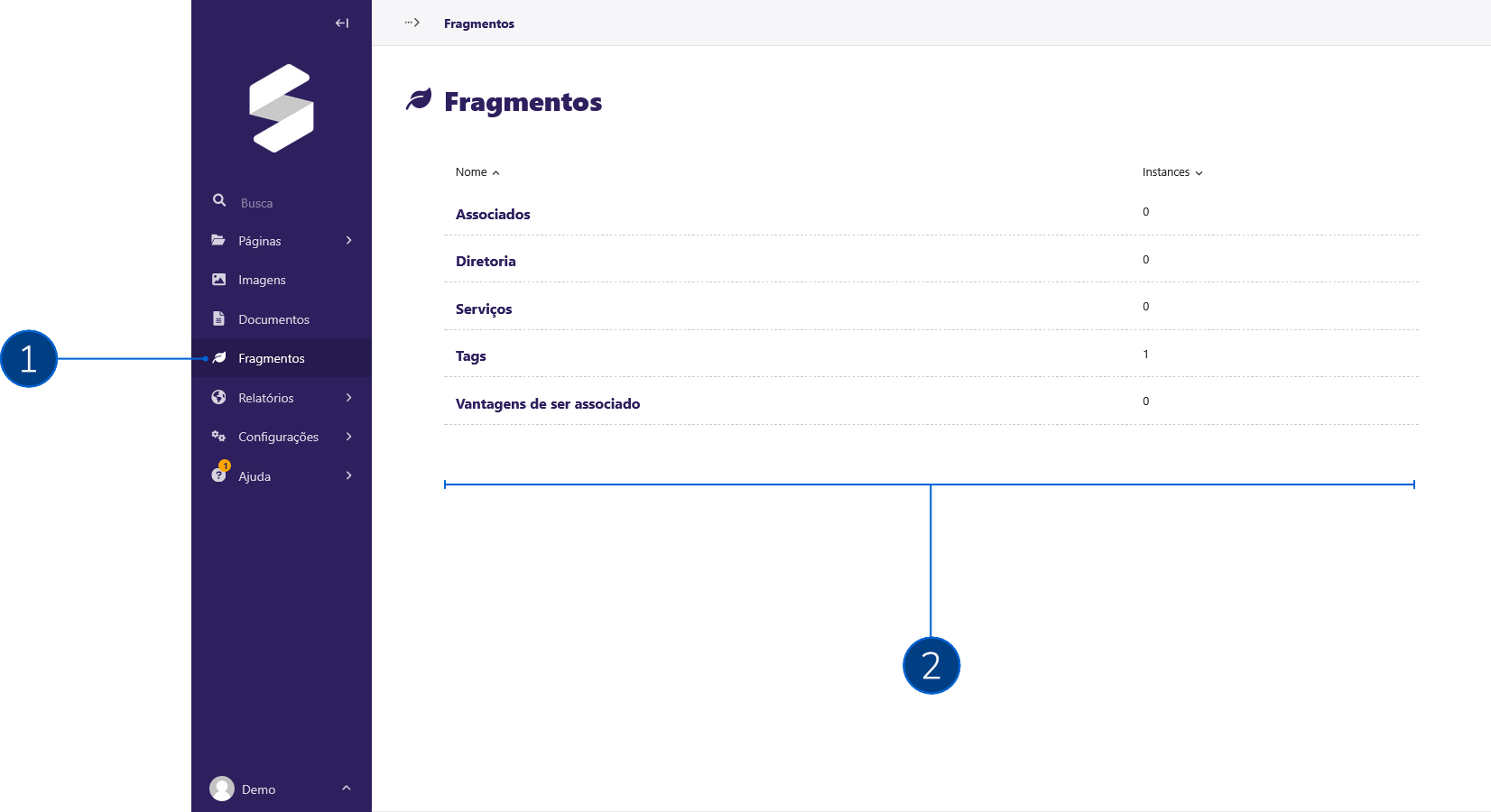Click the Relatórios globe icon
1491x812 pixels.
tap(219, 397)
